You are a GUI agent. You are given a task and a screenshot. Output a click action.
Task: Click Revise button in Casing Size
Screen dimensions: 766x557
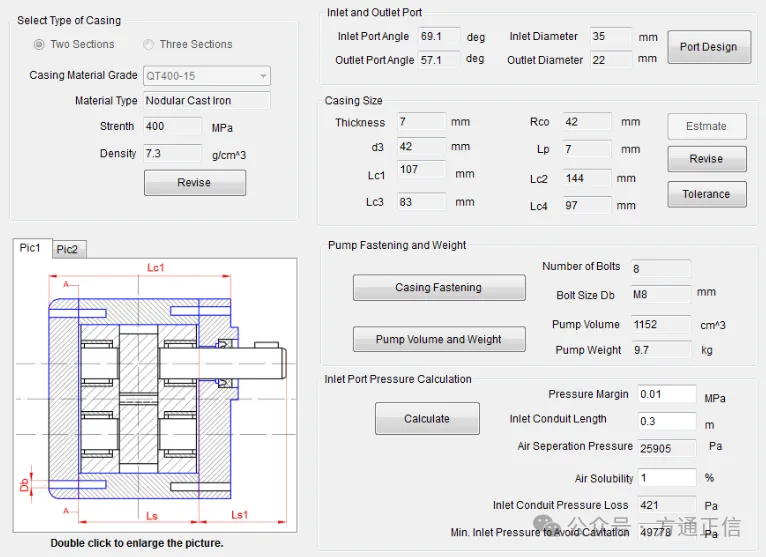point(707,159)
